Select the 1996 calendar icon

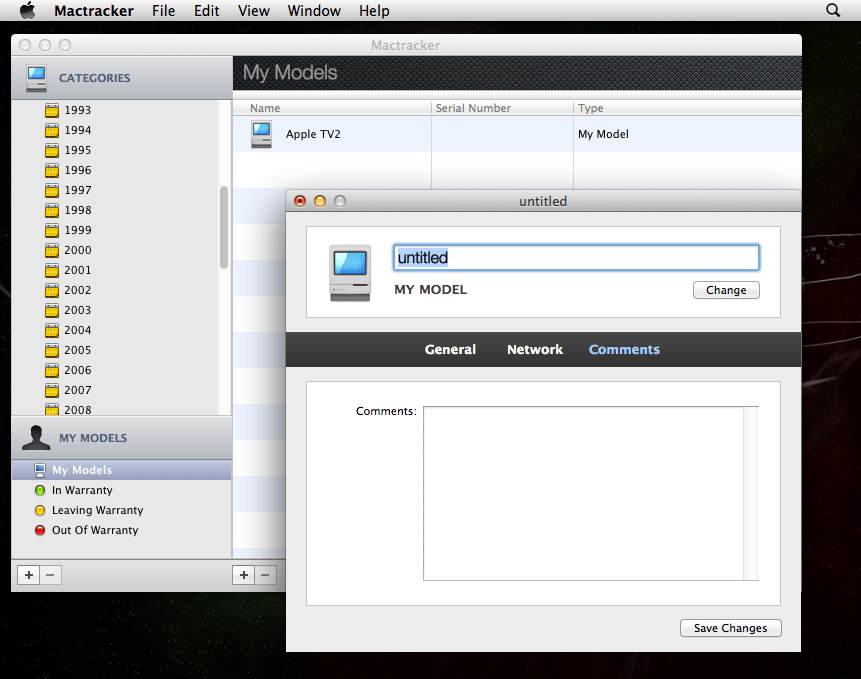coord(52,170)
